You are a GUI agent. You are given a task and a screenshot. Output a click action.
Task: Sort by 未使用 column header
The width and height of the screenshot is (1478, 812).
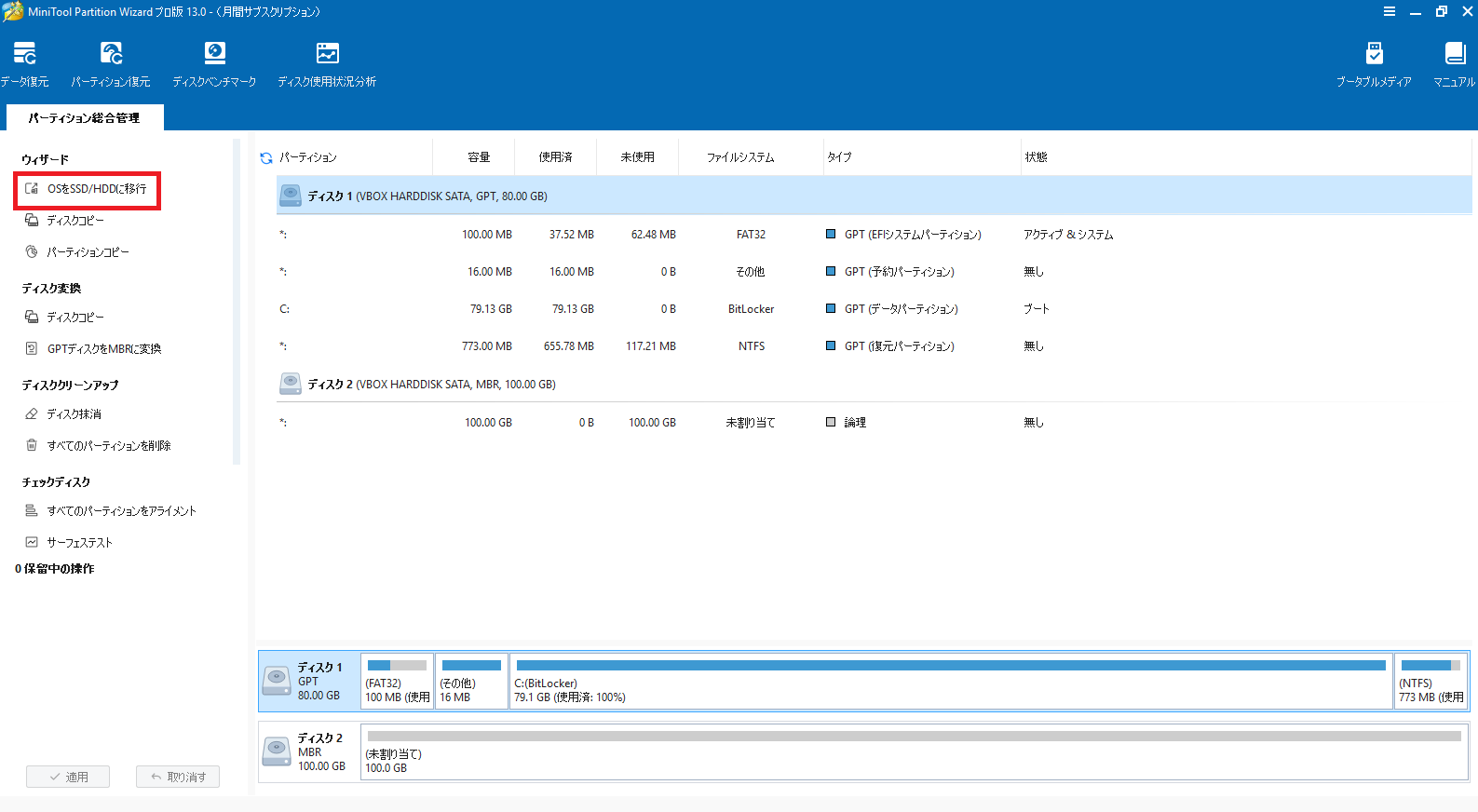[x=638, y=157]
